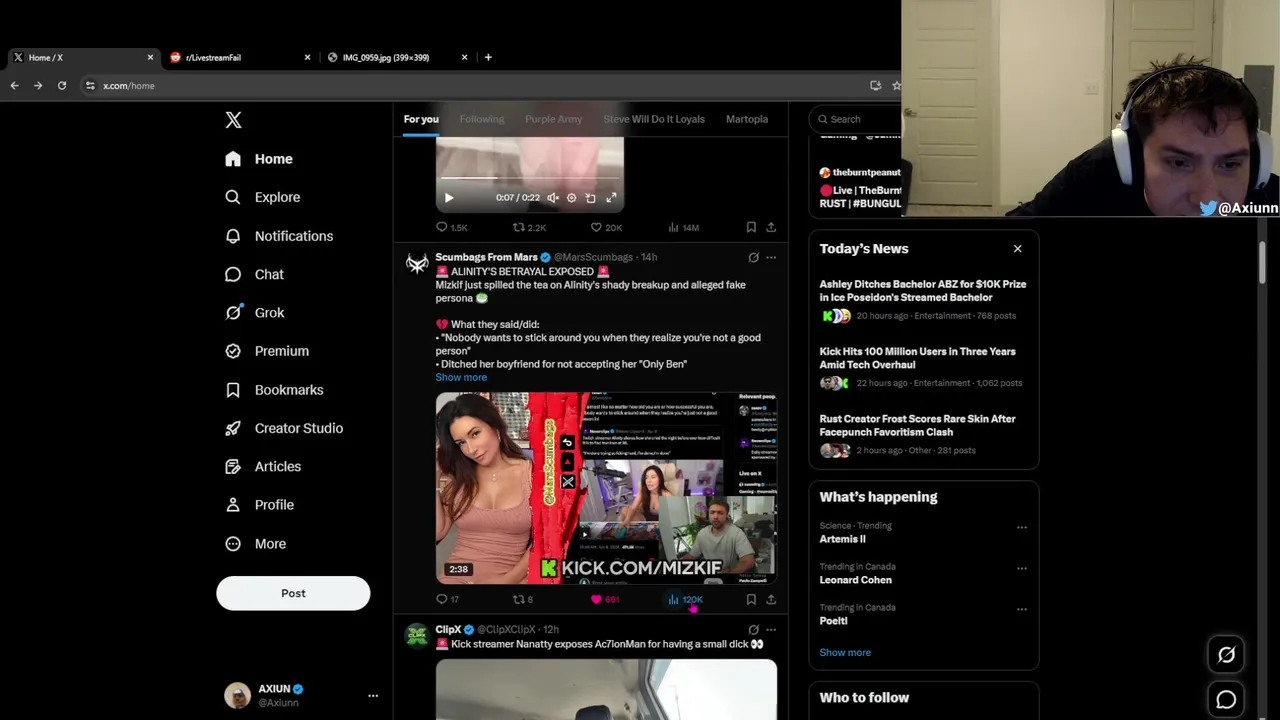The image size is (1280, 720).
Task: Open Creator Studio
Action: 284,428
